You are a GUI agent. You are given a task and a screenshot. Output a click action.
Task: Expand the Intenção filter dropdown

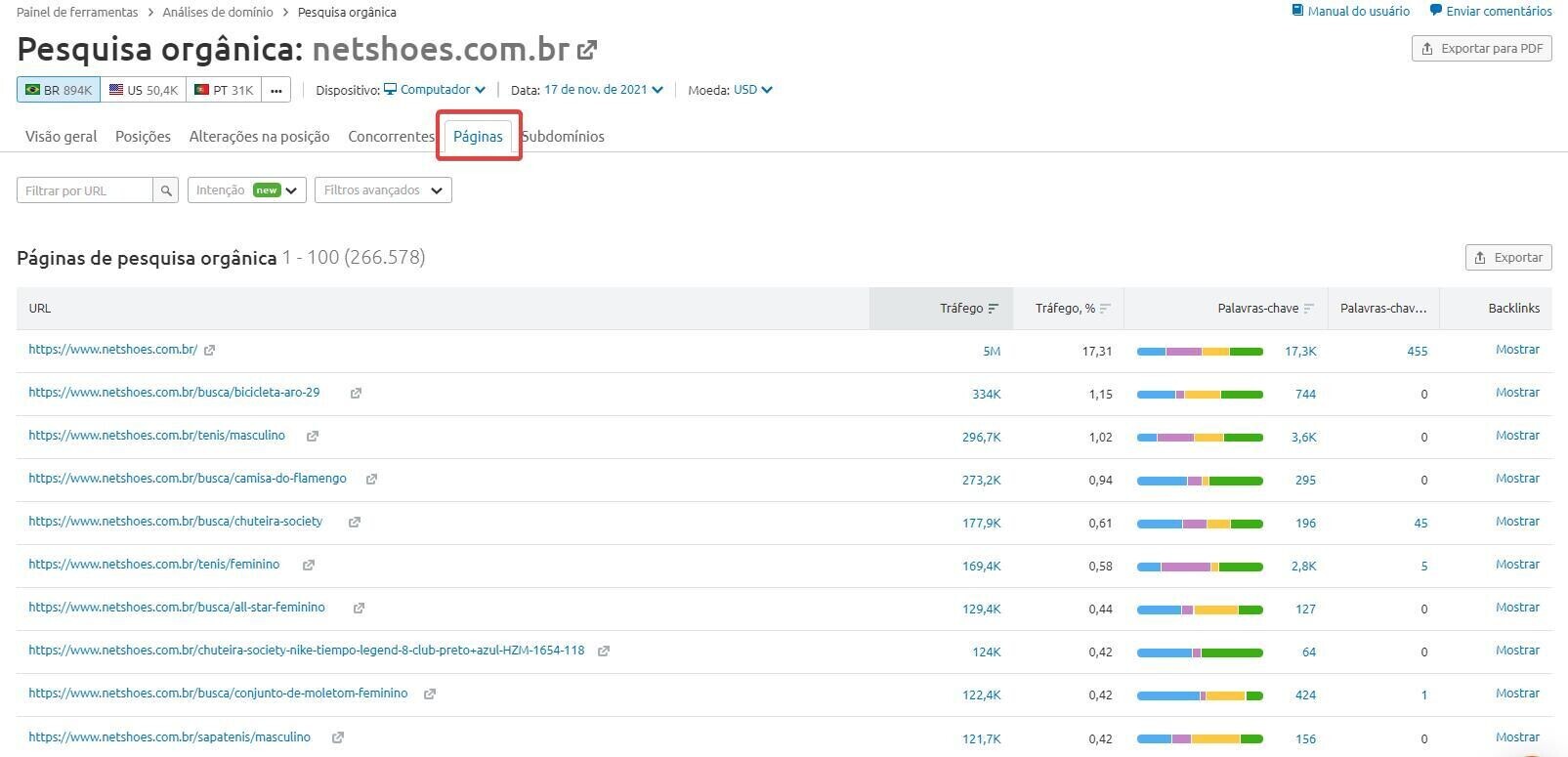point(246,190)
